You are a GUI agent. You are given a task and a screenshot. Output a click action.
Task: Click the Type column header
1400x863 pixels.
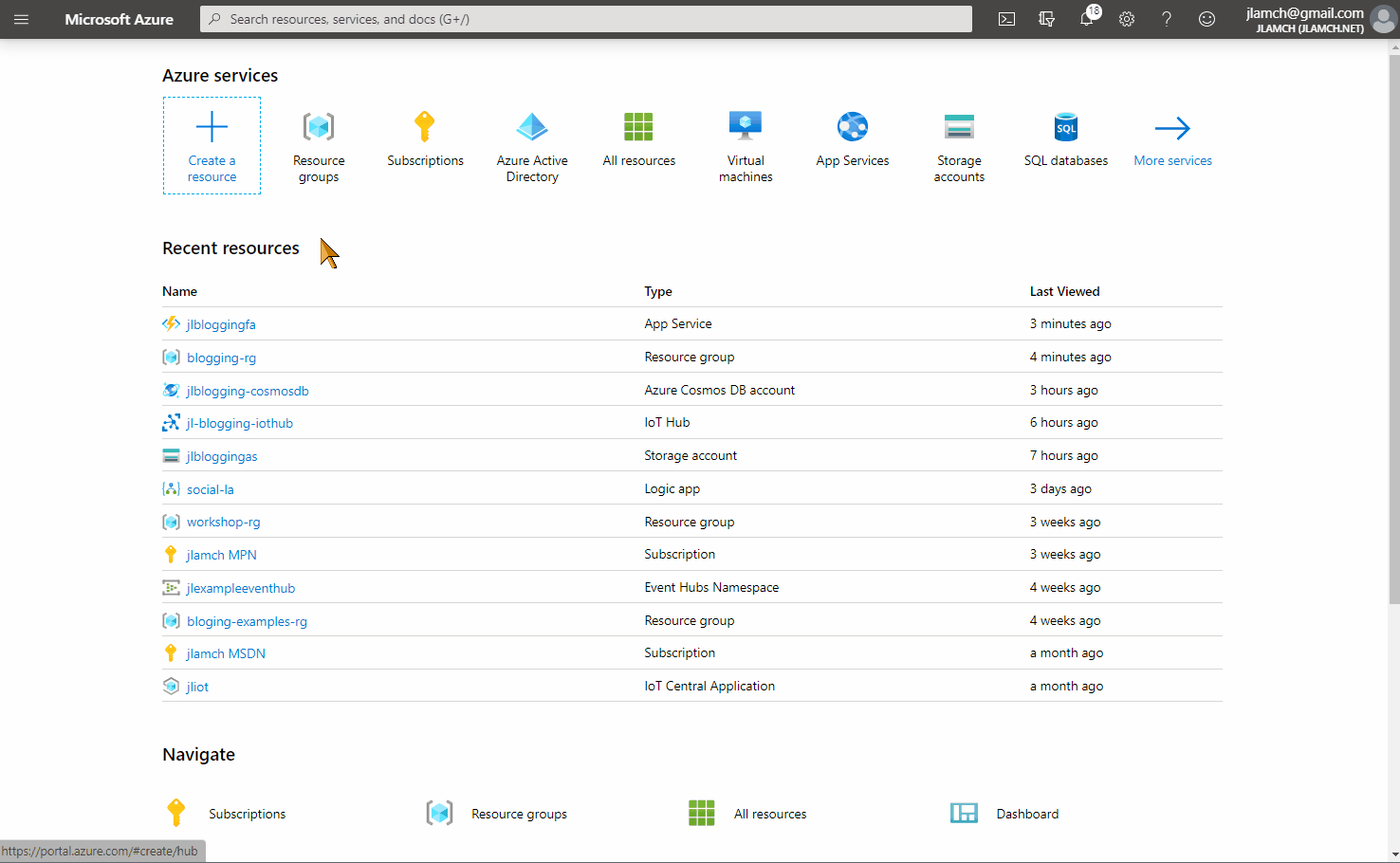(x=658, y=291)
